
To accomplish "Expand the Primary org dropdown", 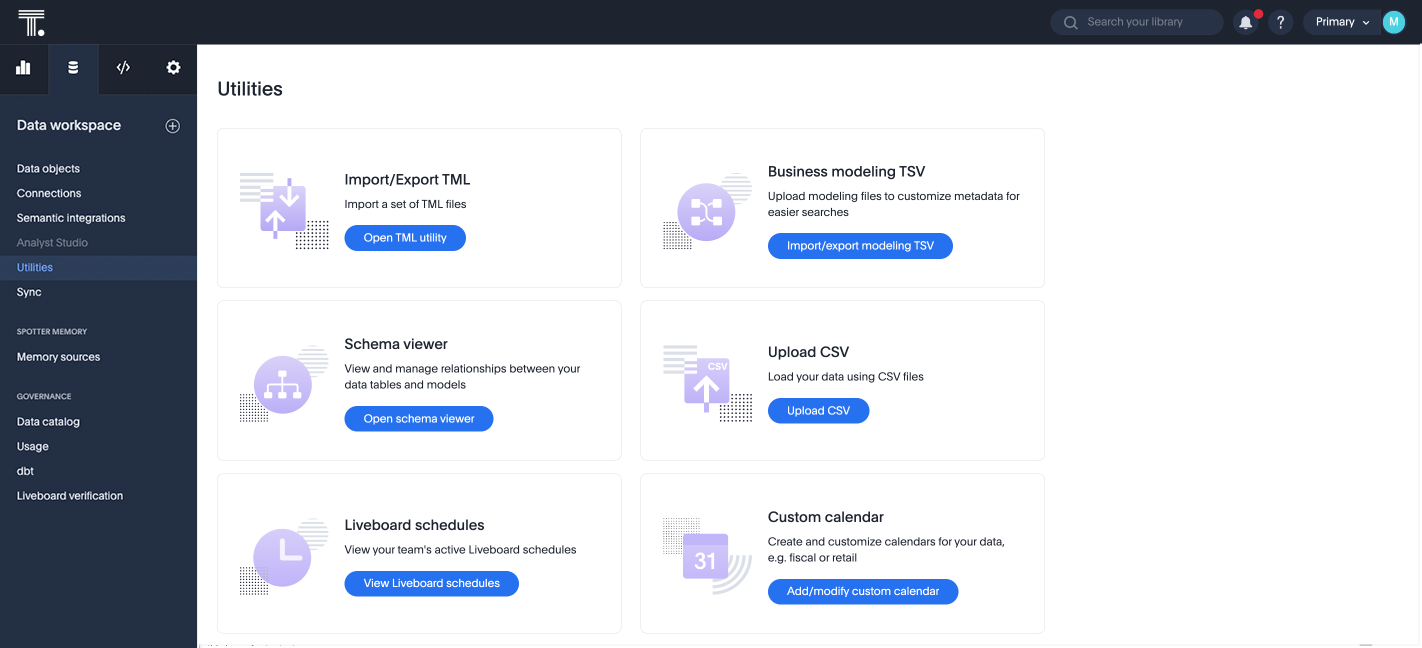I will point(1342,22).
